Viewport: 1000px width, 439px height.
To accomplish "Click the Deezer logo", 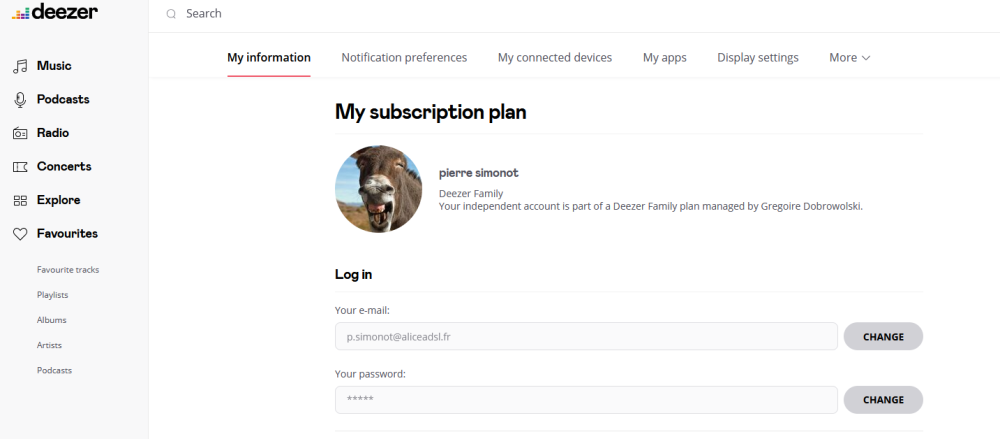I will 55,13.
